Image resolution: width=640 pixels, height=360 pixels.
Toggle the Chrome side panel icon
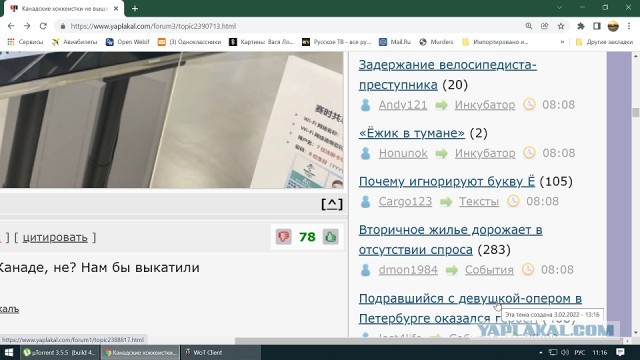597,26
